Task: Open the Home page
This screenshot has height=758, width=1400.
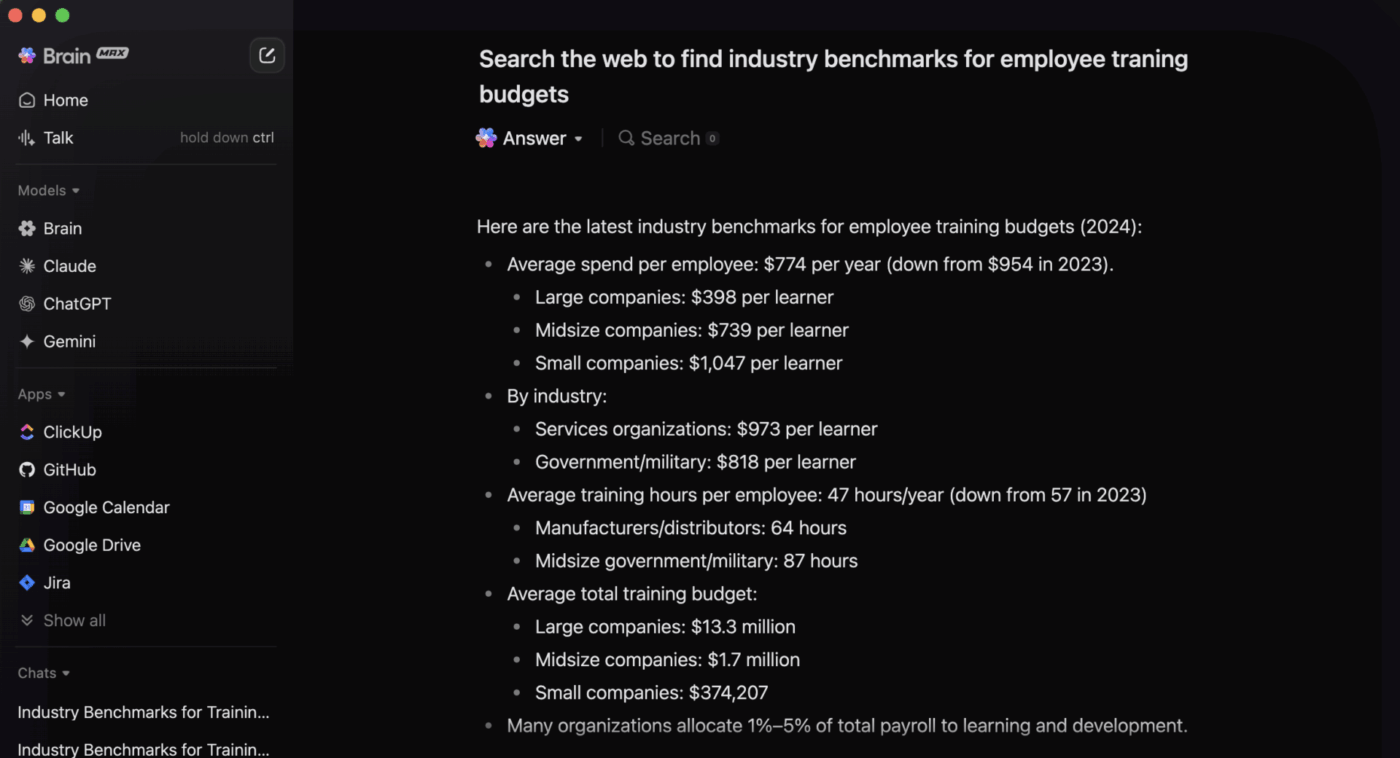Action: coord(65,100)
